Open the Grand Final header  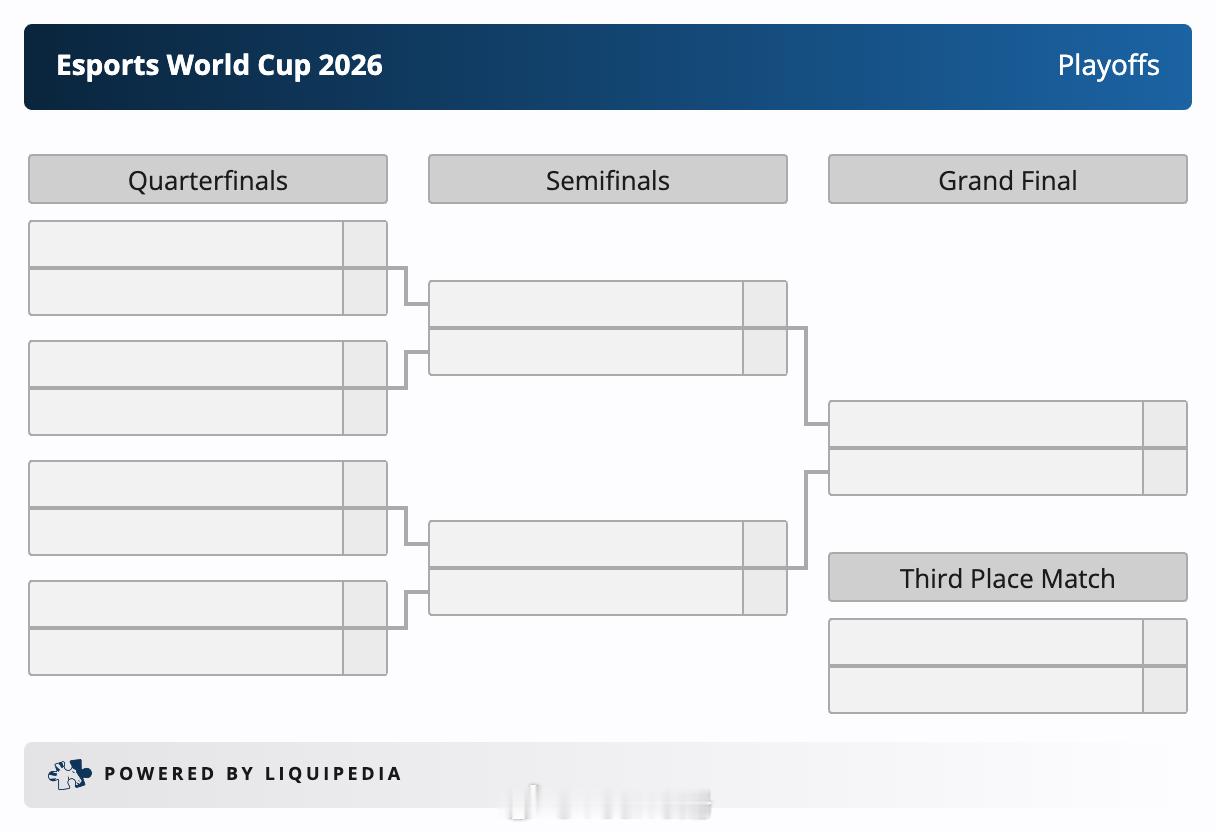[1008, 180]
